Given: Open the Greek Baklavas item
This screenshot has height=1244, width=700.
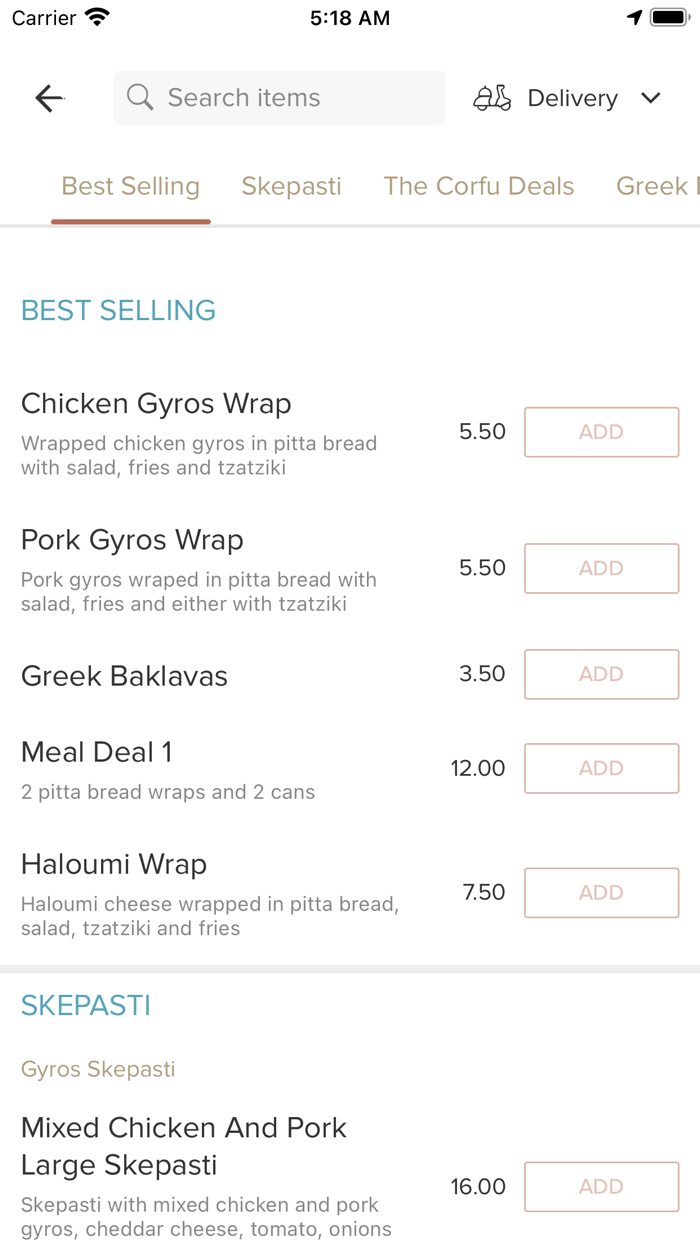Looking at the screenshot, I should coord(124,676).
